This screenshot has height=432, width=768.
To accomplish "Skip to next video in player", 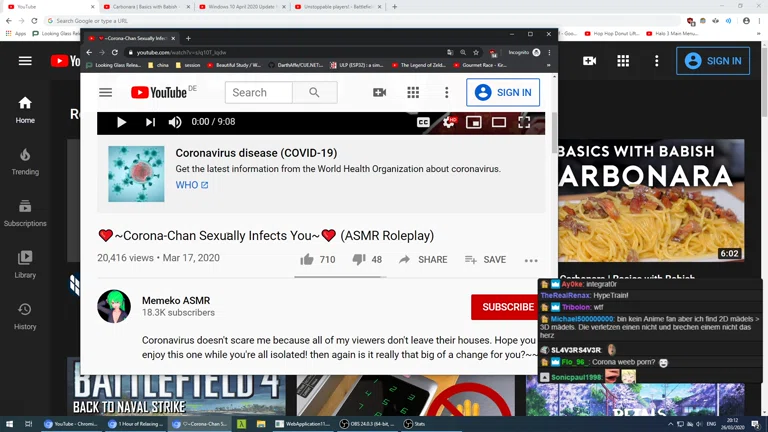I will (150, 122).
